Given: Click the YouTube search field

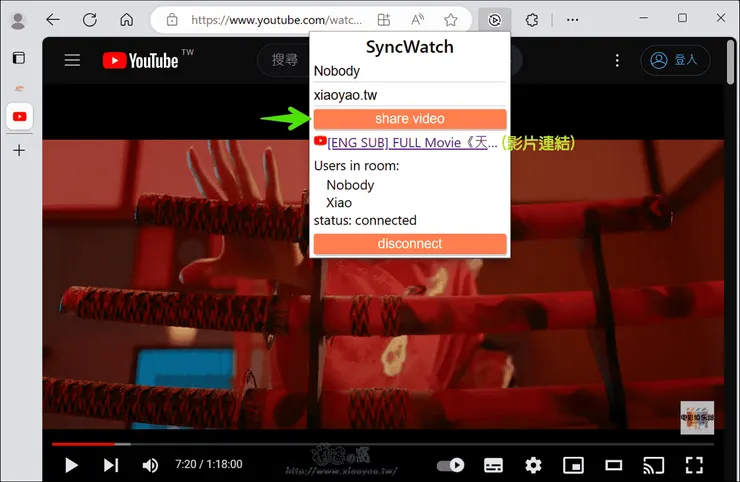Looking at the screenshot, I should coord(283,60).
